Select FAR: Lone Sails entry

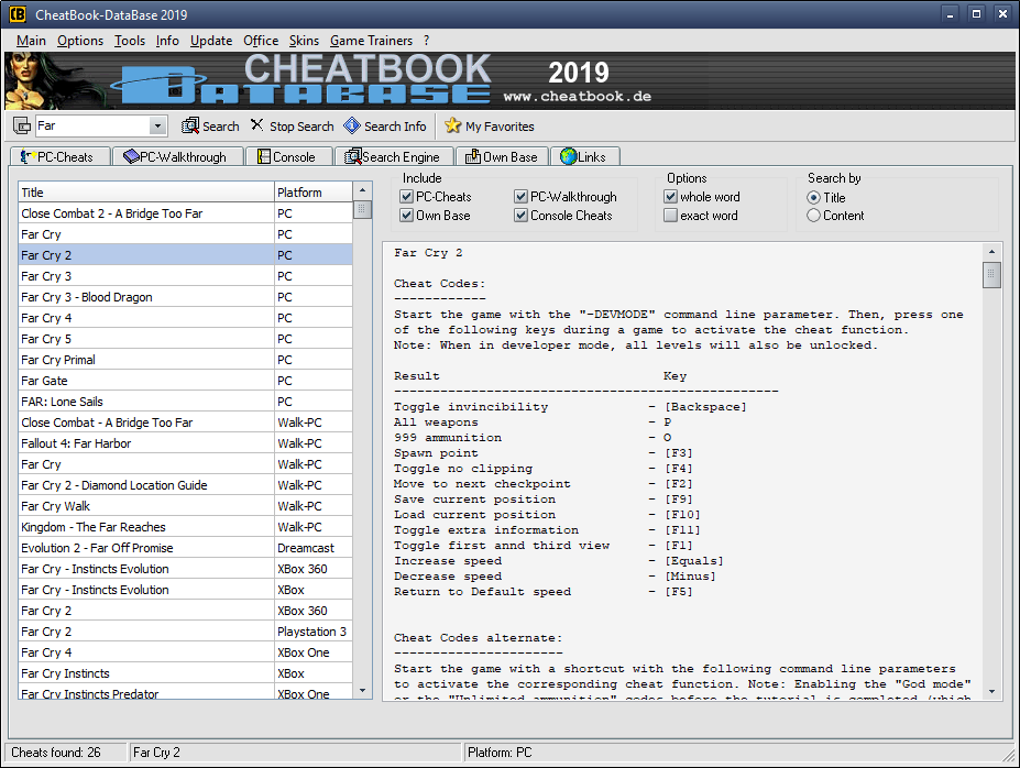[185, 401]
